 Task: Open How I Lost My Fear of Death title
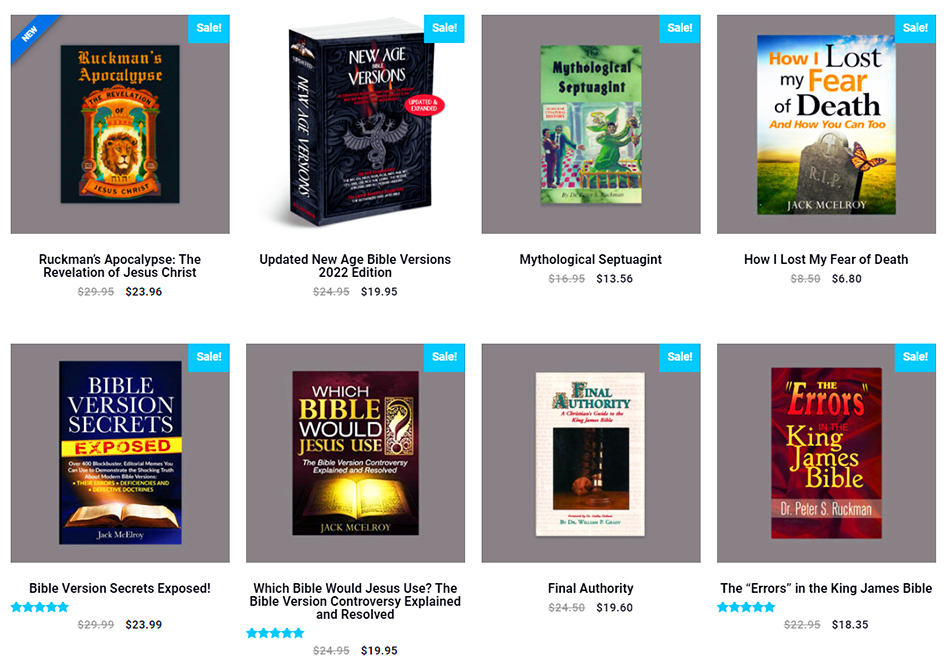(x=826, y=259)
